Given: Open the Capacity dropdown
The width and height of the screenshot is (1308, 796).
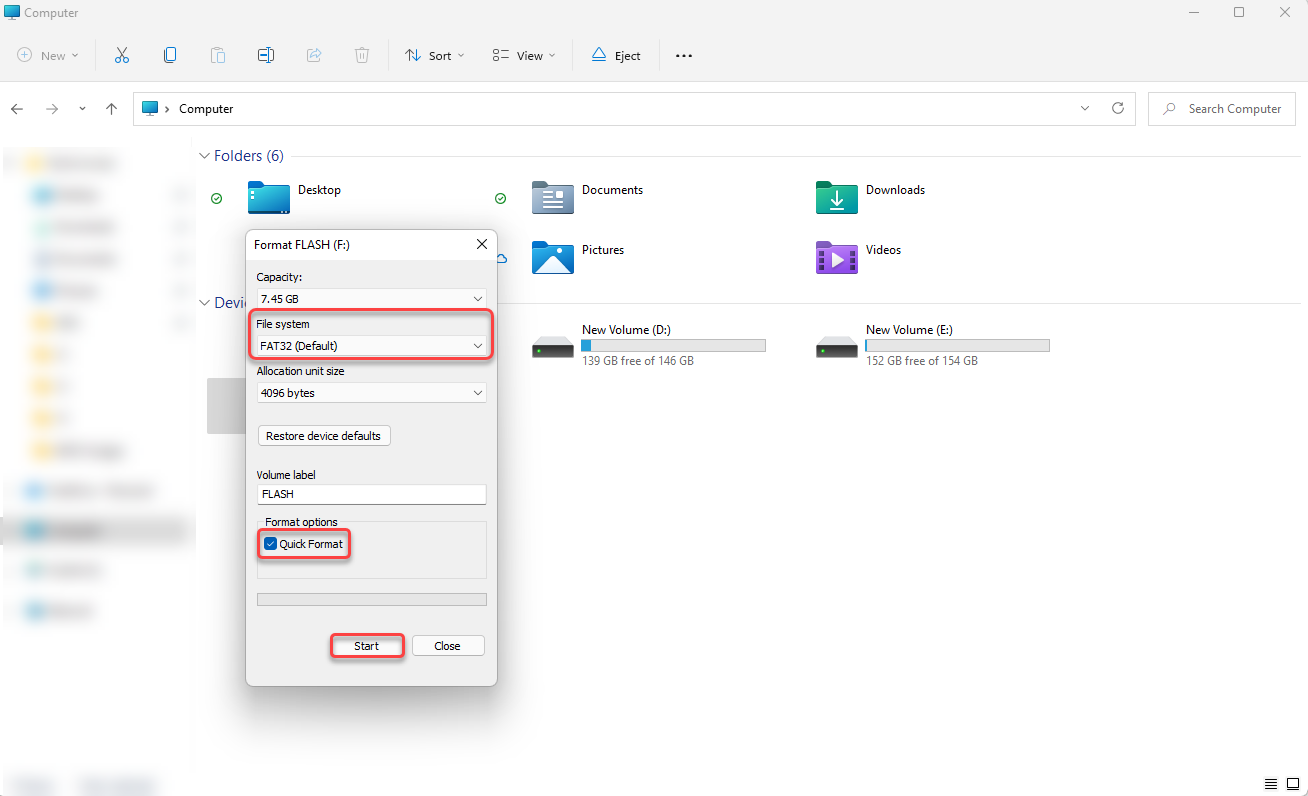Looking at the screenshot, I should [371, 298].
